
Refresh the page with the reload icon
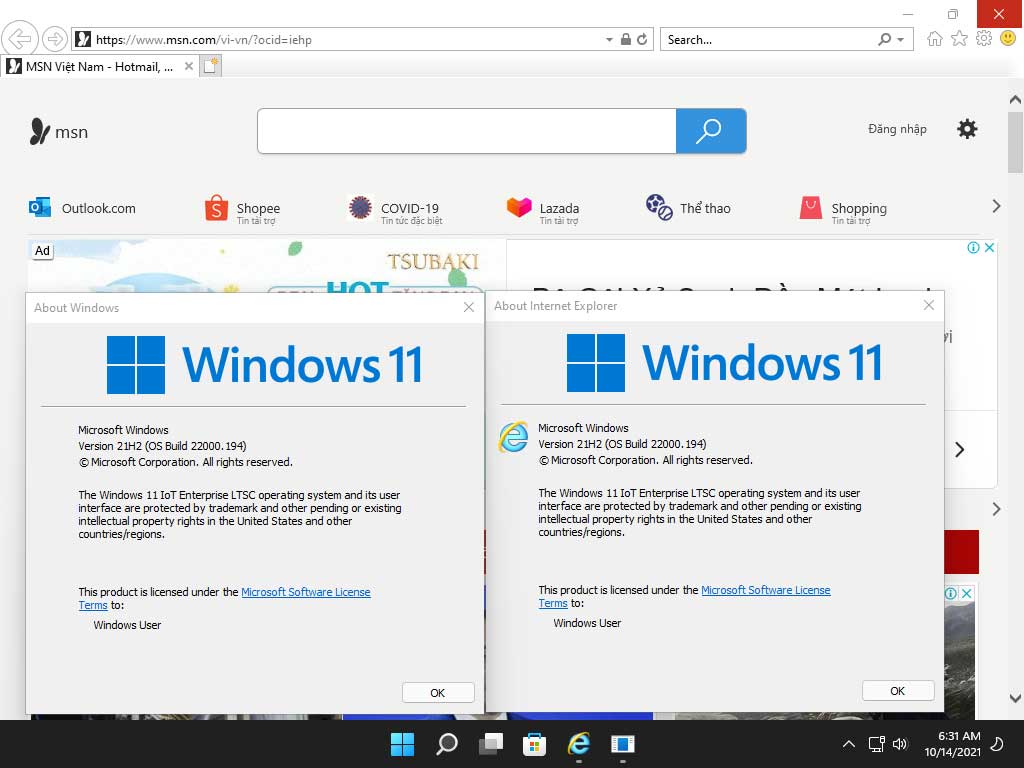tap(642, 39)
